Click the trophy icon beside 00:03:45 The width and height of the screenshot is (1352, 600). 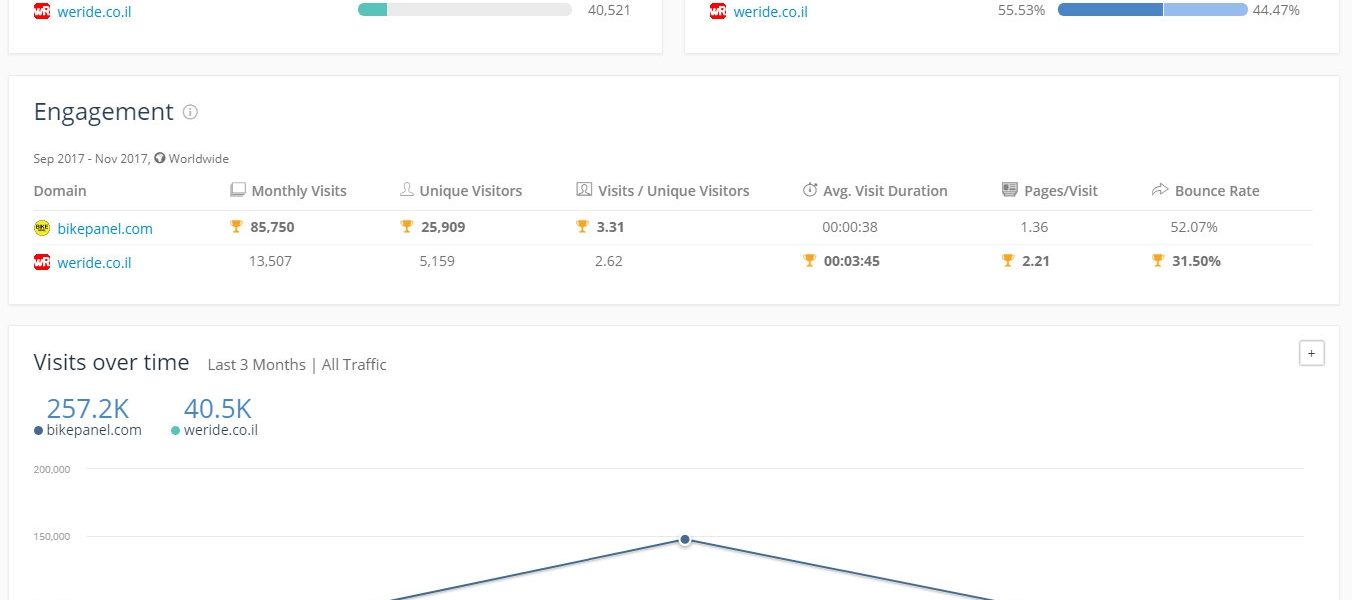coord(809,261)
